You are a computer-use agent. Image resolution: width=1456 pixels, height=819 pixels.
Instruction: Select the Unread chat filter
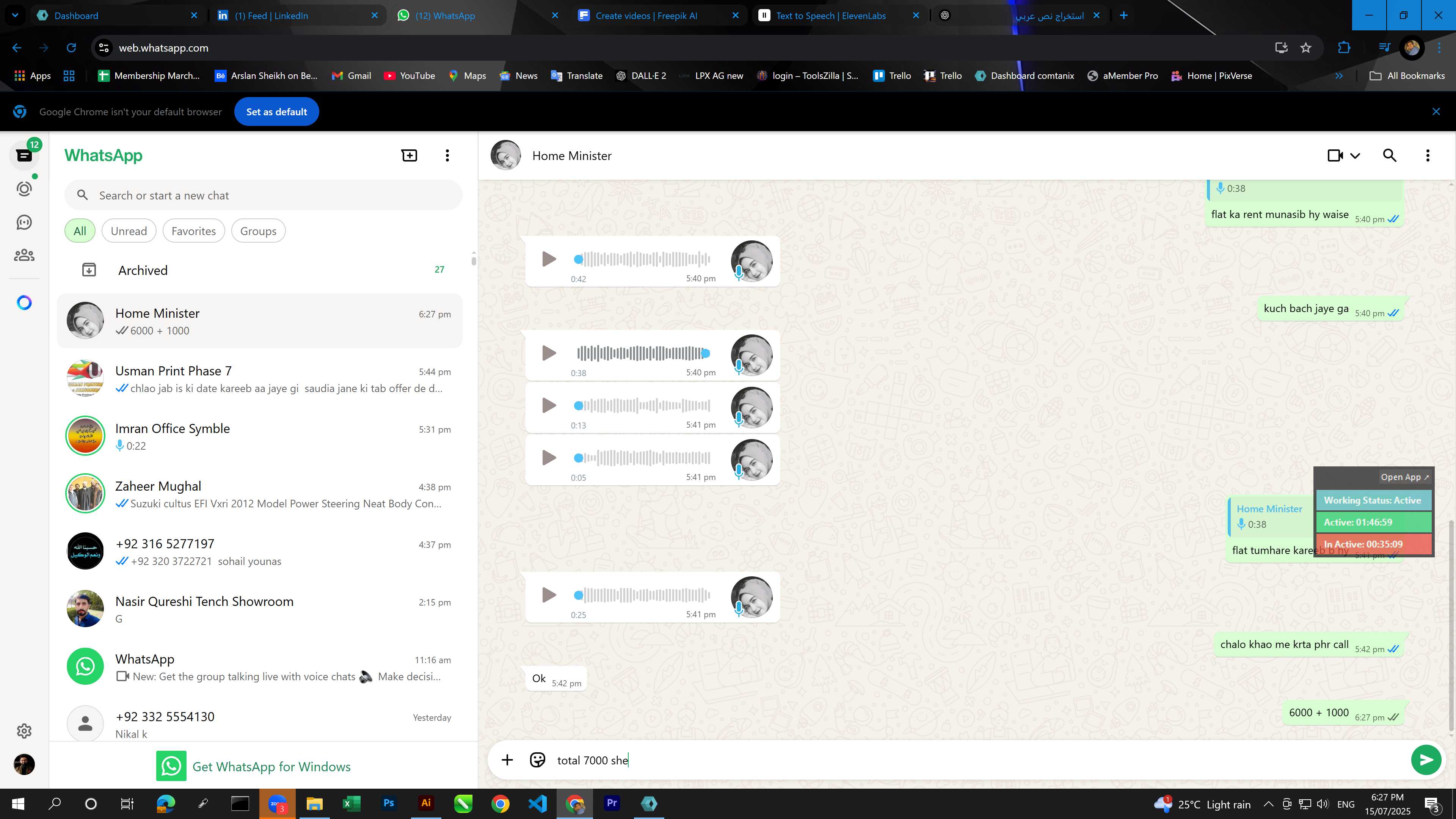tap(129, 231)
